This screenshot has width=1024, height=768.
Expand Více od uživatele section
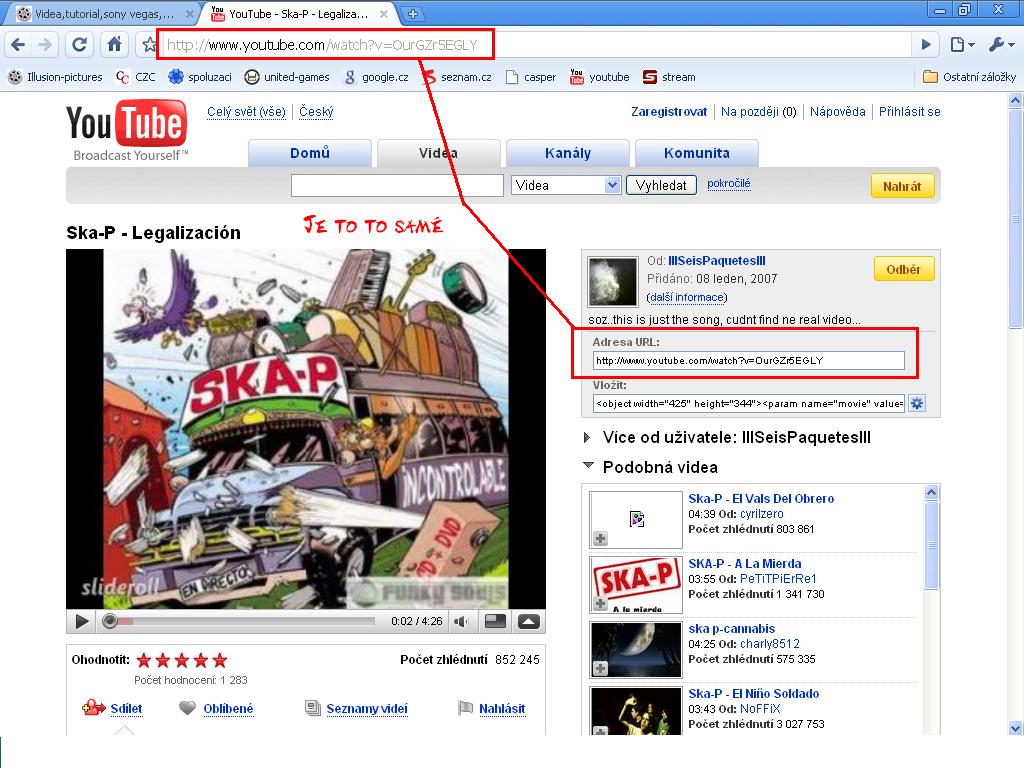(x=587, y=438)
